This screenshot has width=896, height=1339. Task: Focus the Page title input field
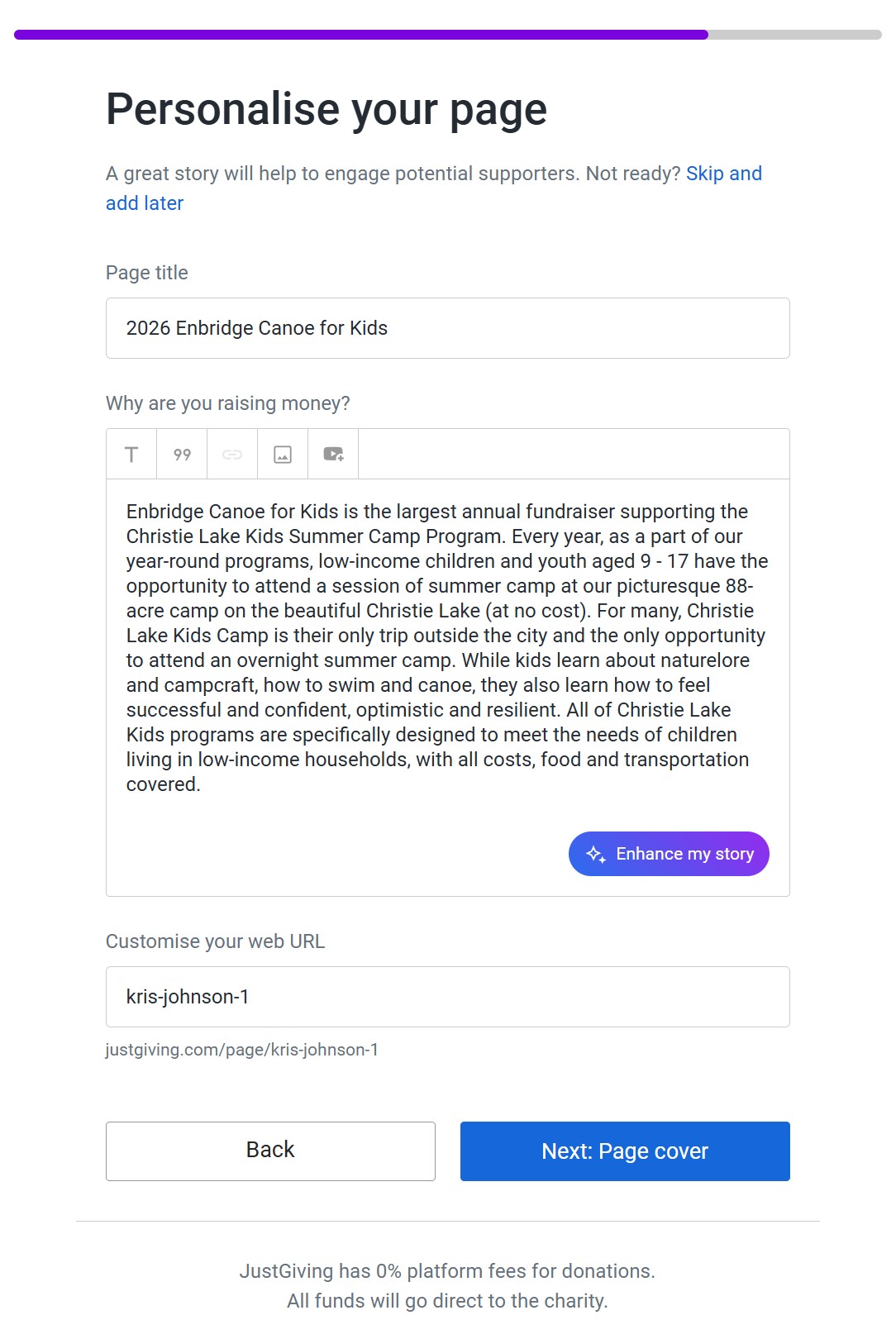click(447, 328)
